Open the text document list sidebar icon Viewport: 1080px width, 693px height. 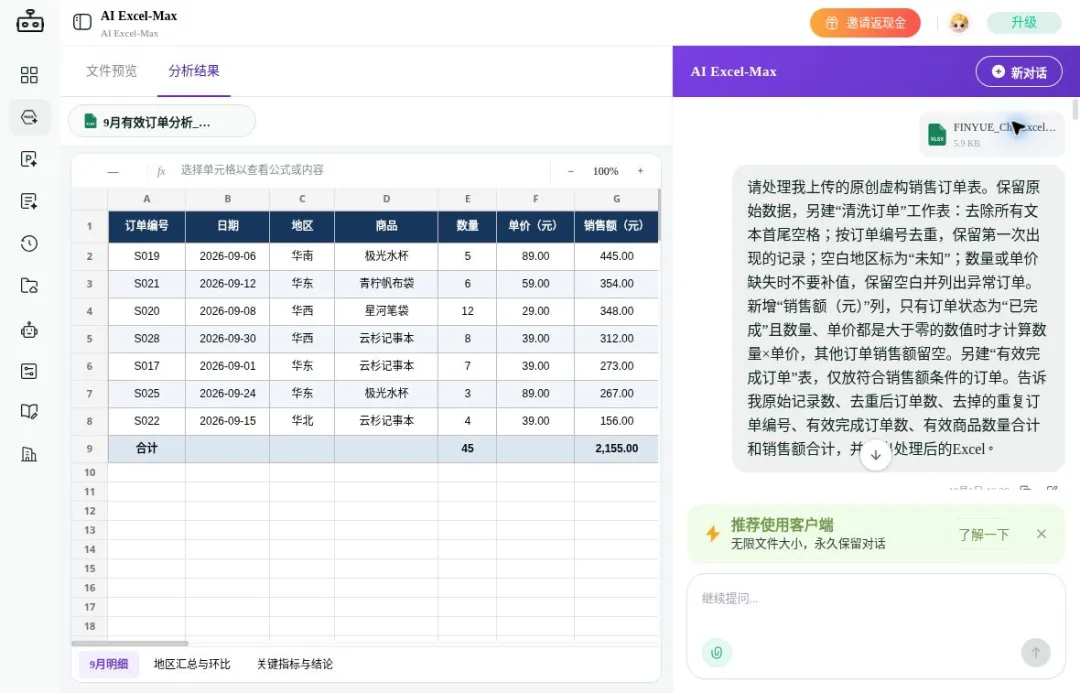coord(29,201)
